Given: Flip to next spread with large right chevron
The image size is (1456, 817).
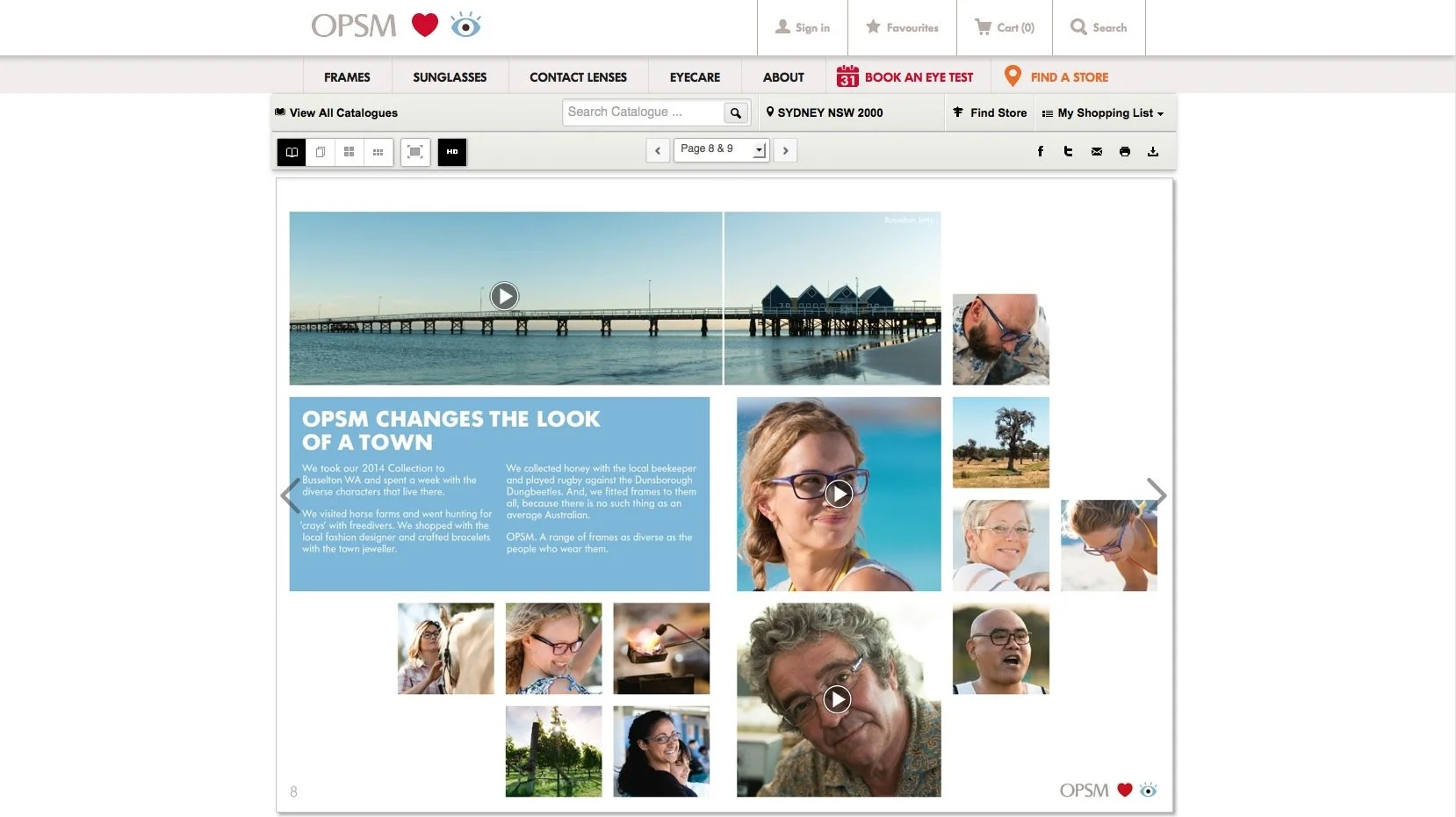Looking at the screenshot, I should coord(1157,495).
